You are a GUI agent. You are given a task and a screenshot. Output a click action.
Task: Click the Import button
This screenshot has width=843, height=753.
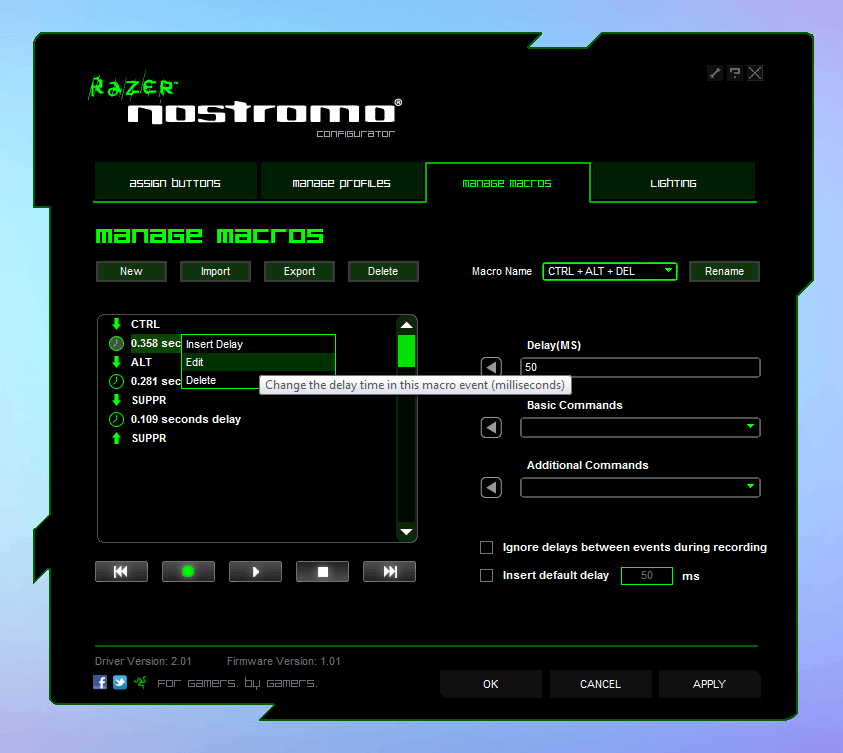tap(216, 271)
